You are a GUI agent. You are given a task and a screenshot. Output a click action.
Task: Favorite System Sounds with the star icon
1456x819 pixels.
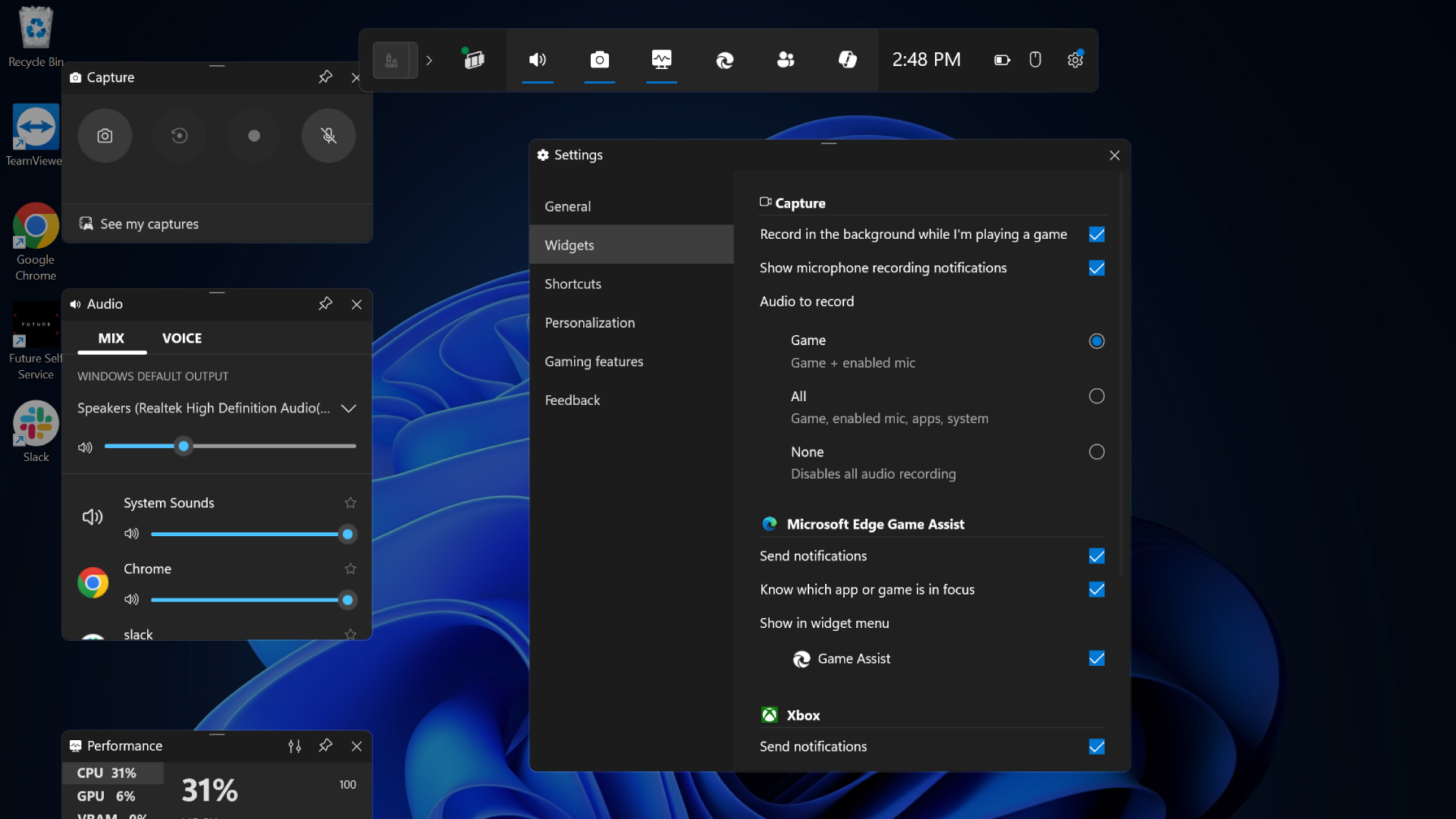click(x=350, y=502)
